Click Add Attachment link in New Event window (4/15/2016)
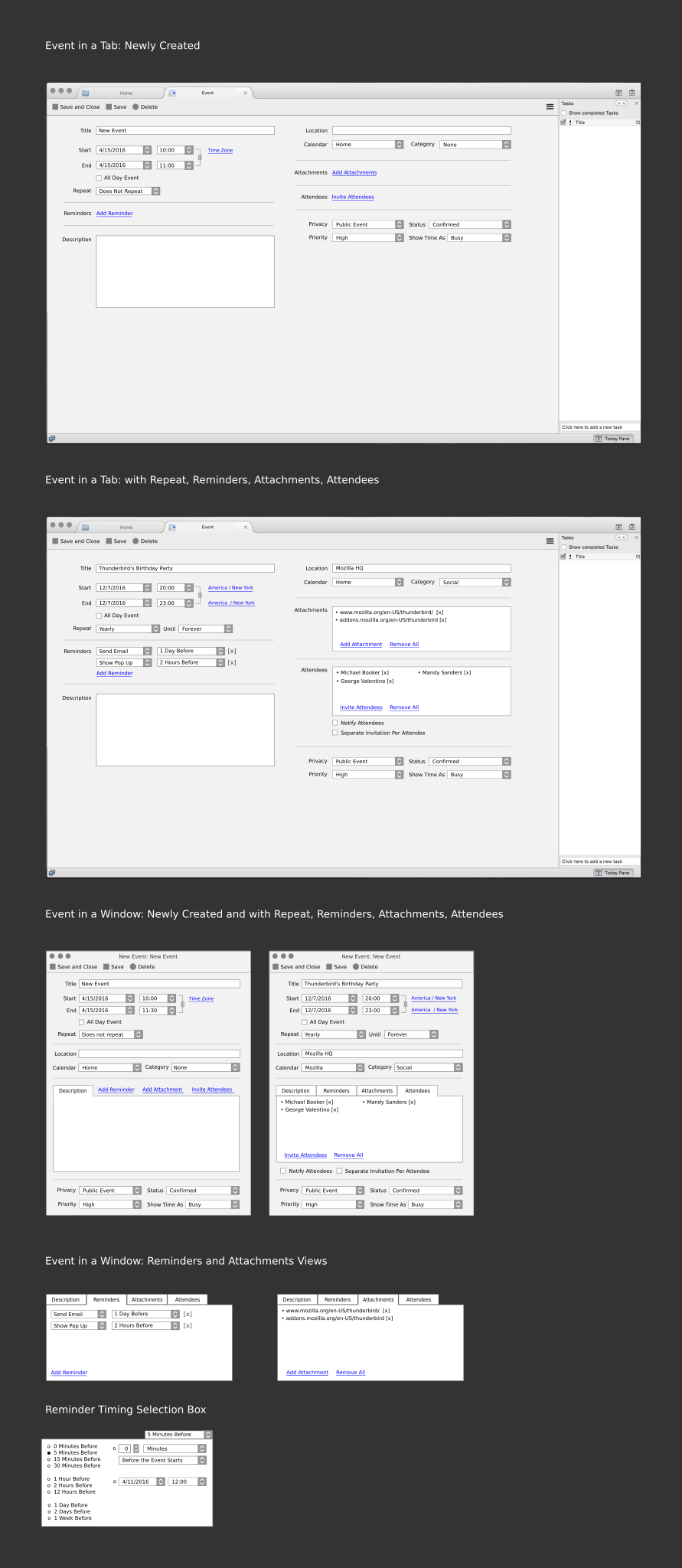 point(162,1089)
